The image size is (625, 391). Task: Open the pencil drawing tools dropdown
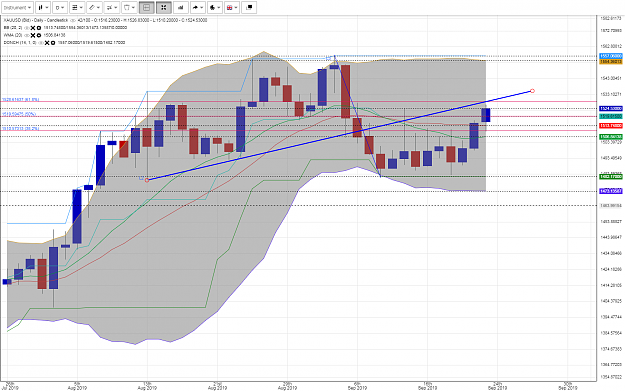tap(94, 8)
